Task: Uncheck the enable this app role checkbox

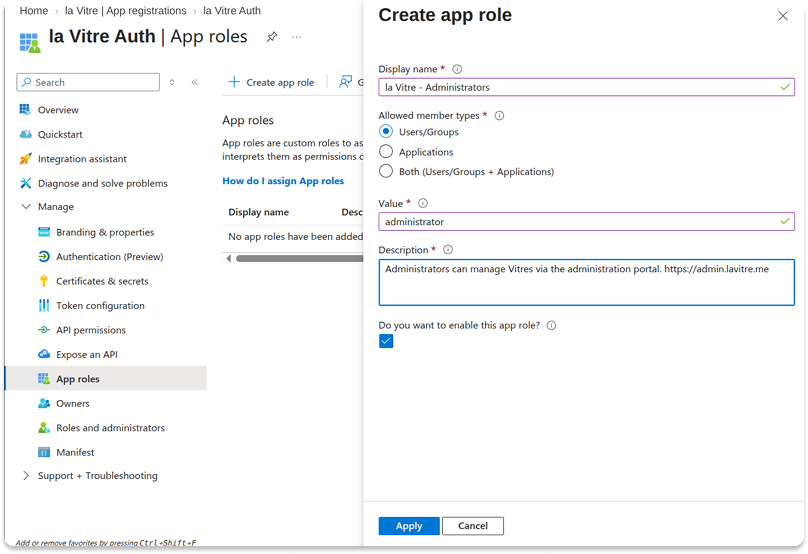Action: 386,341
